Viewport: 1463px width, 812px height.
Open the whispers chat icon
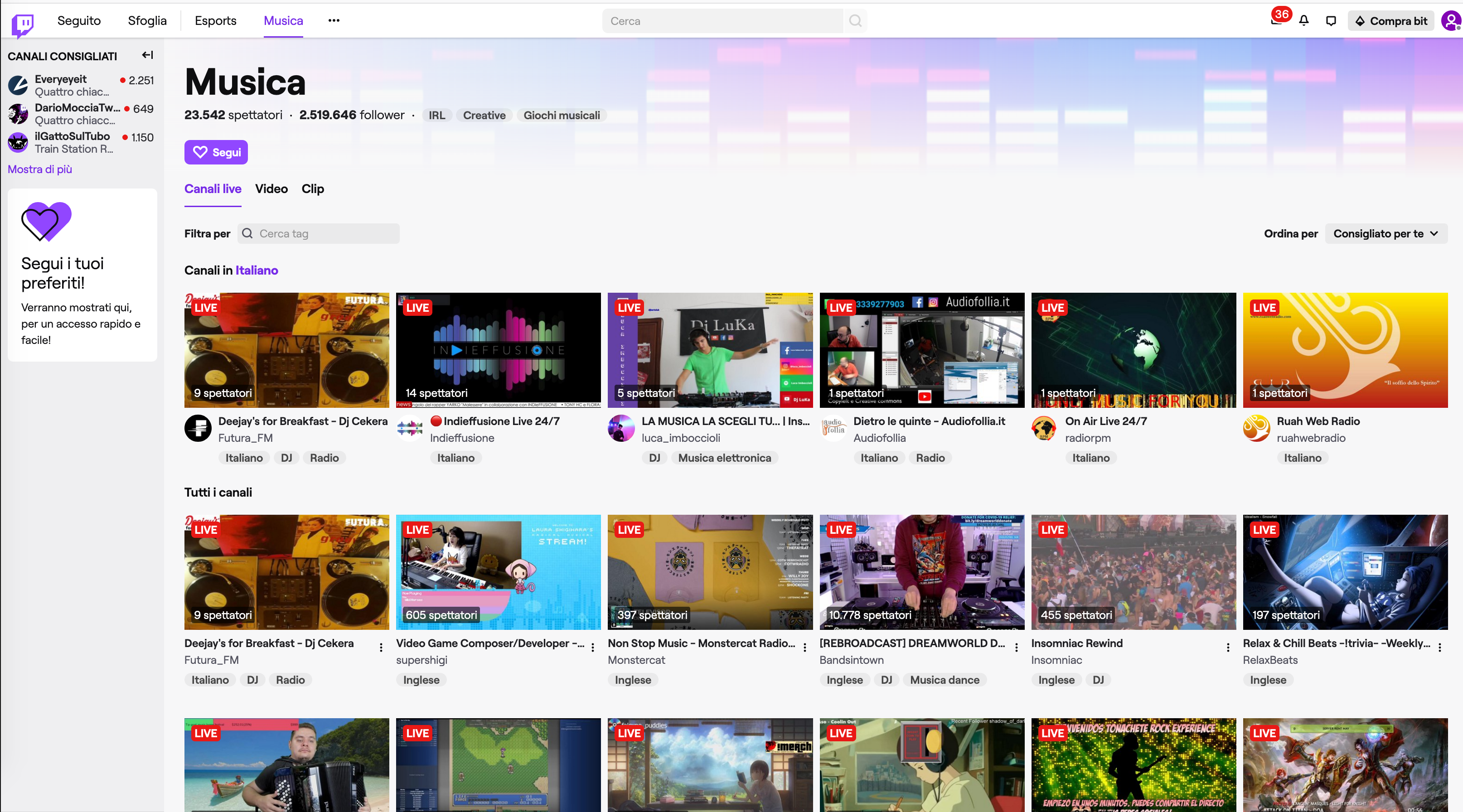point(1331,21)
